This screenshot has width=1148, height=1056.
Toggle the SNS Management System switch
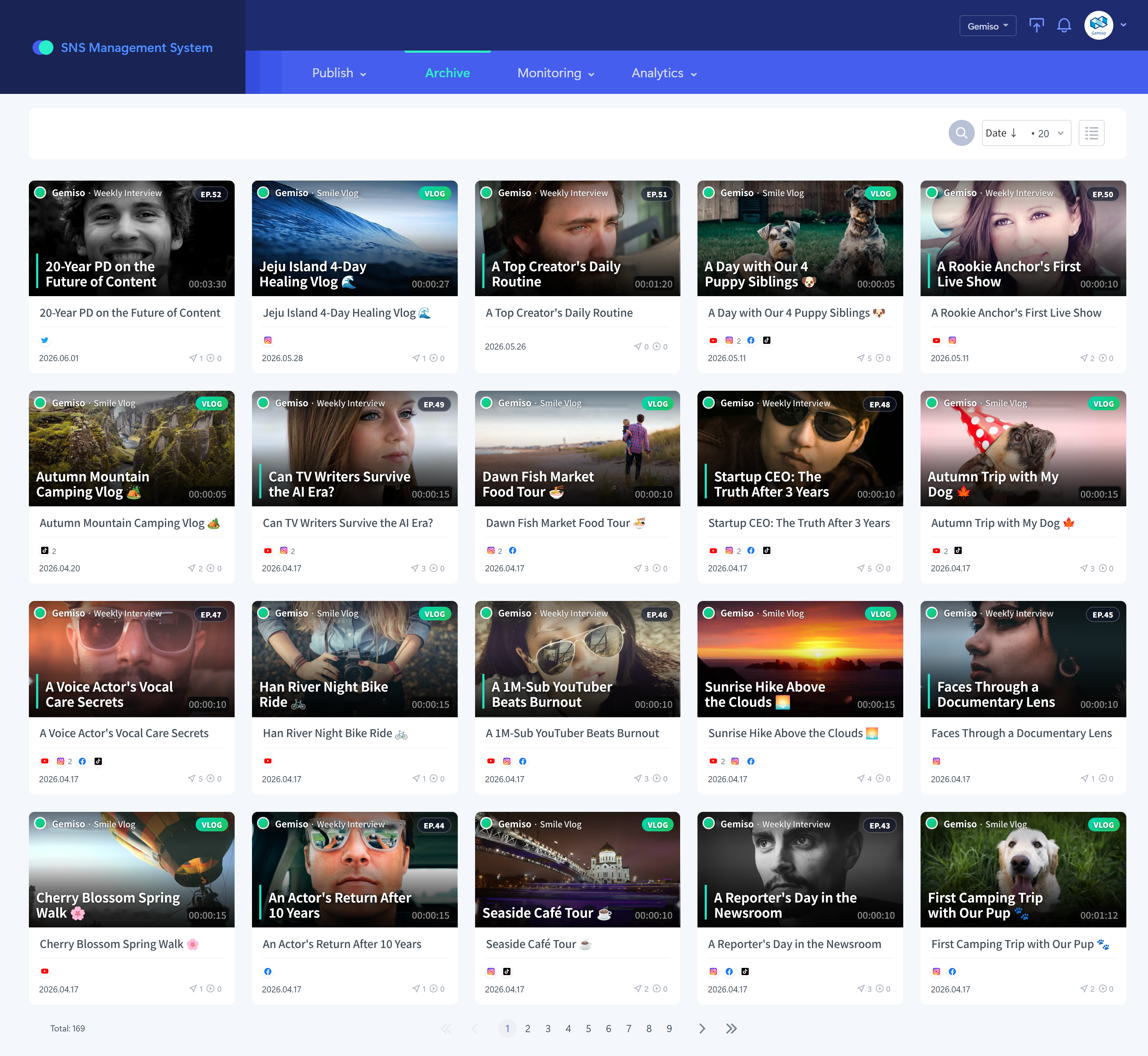[x=43, y=47]
